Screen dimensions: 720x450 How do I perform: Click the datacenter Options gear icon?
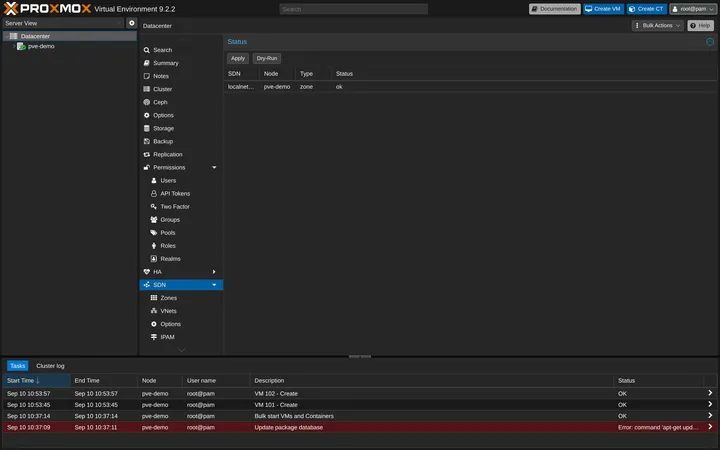pos(146,115)
